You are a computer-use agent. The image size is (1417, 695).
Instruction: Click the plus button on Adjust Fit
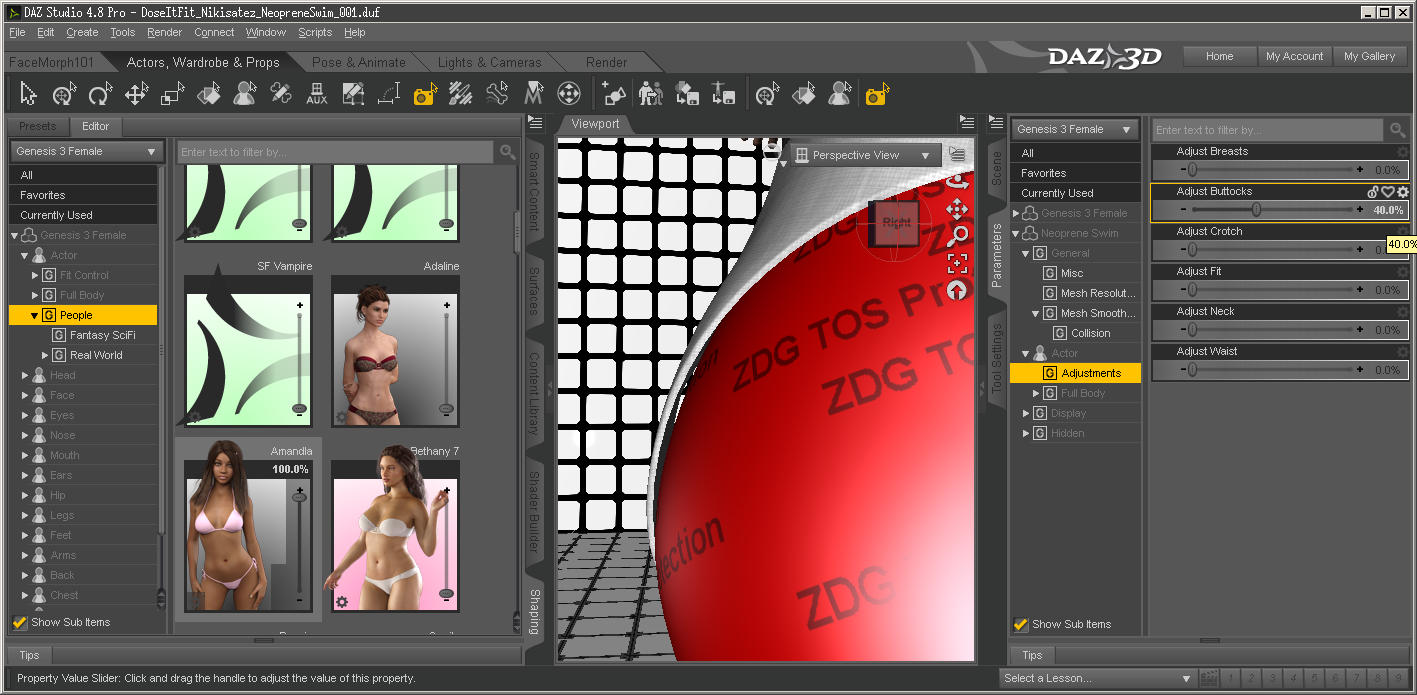[x=1359, y=290]
